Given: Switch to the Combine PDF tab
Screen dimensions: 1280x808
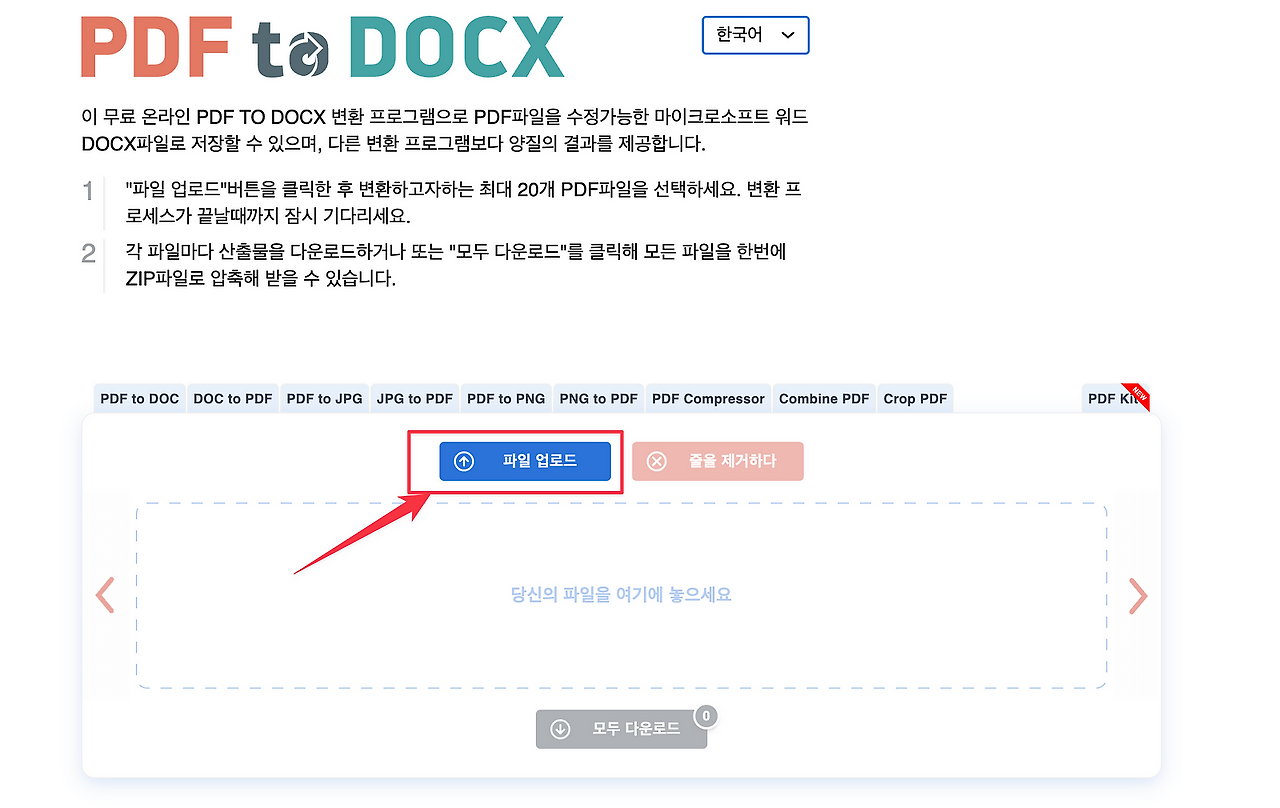Looking at the screenshot, I should [824, 398].
